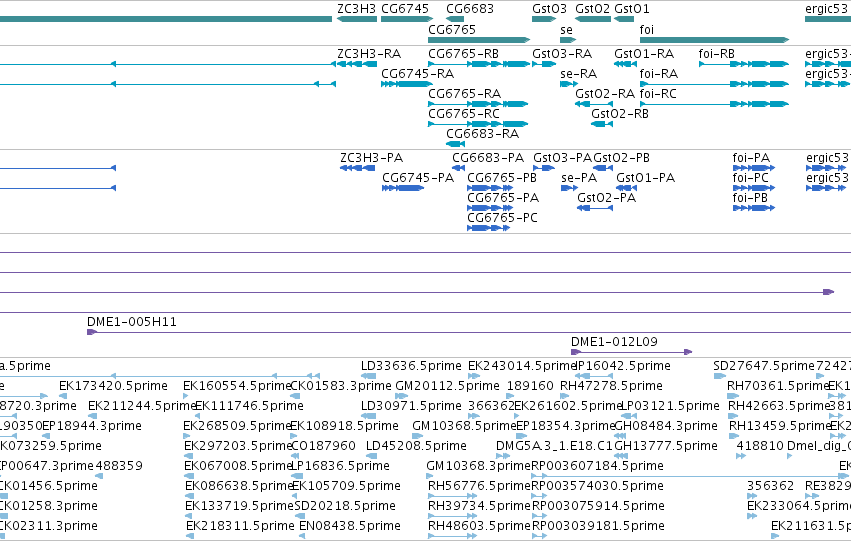851x541 pixels.
Task: Click EST RH70361.5prime
Action: (x=778, y=386)
